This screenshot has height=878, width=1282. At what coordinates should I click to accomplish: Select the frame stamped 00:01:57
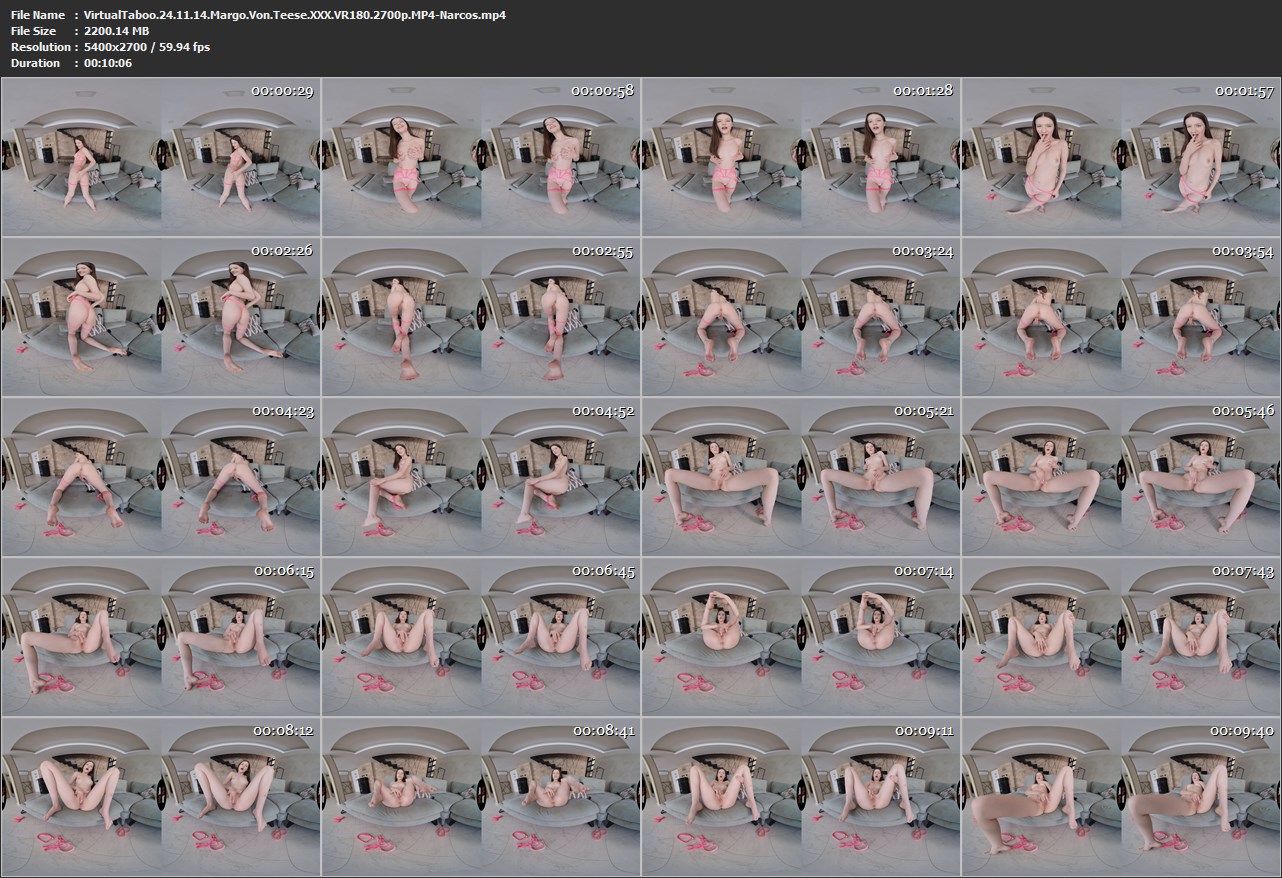coord(1121,156)
